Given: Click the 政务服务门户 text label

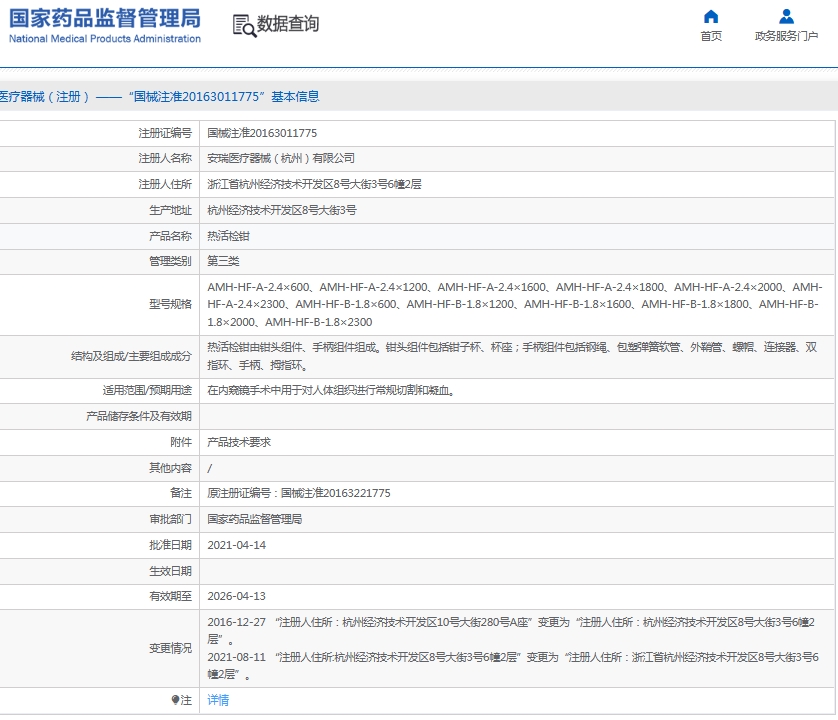Looking at the screenshot, I should [x=786, y=36].
